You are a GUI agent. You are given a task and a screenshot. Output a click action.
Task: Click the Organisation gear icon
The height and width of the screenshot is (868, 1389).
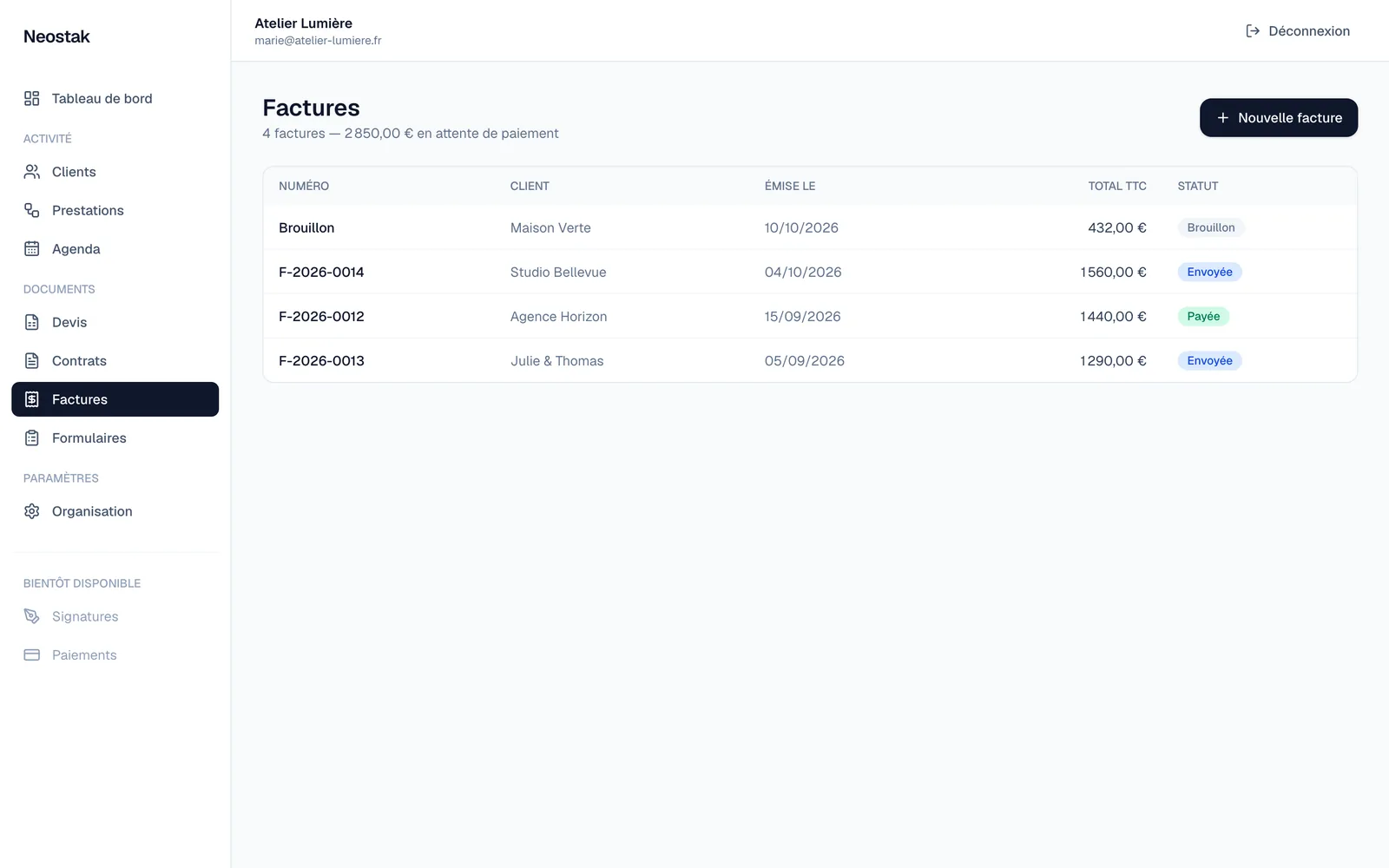tap(32, 511)
